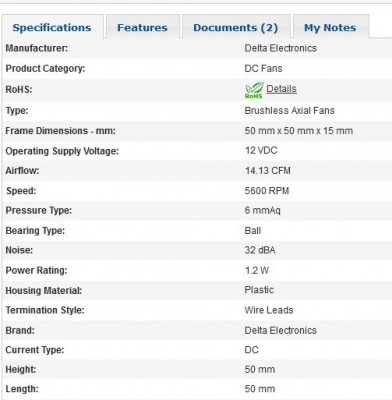Select the 'Plastic' housing material value

[259, 290]
